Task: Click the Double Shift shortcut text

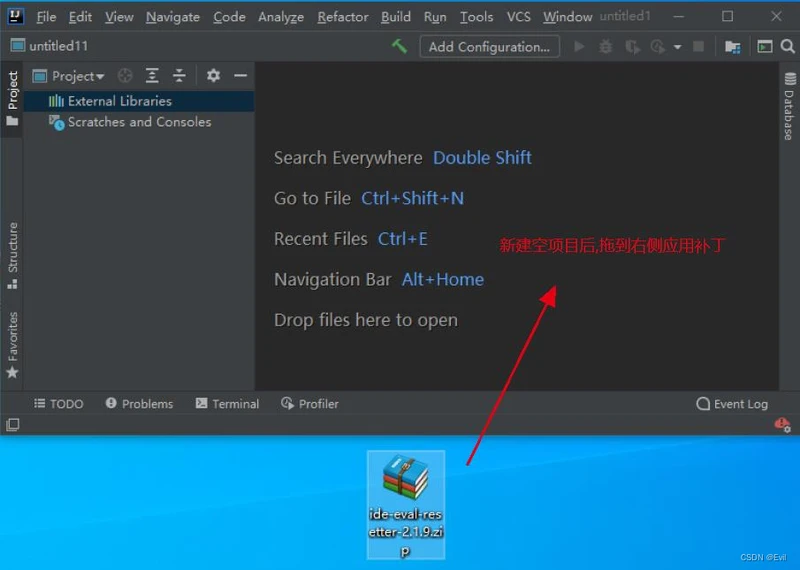Action: (x=482, y=158)
